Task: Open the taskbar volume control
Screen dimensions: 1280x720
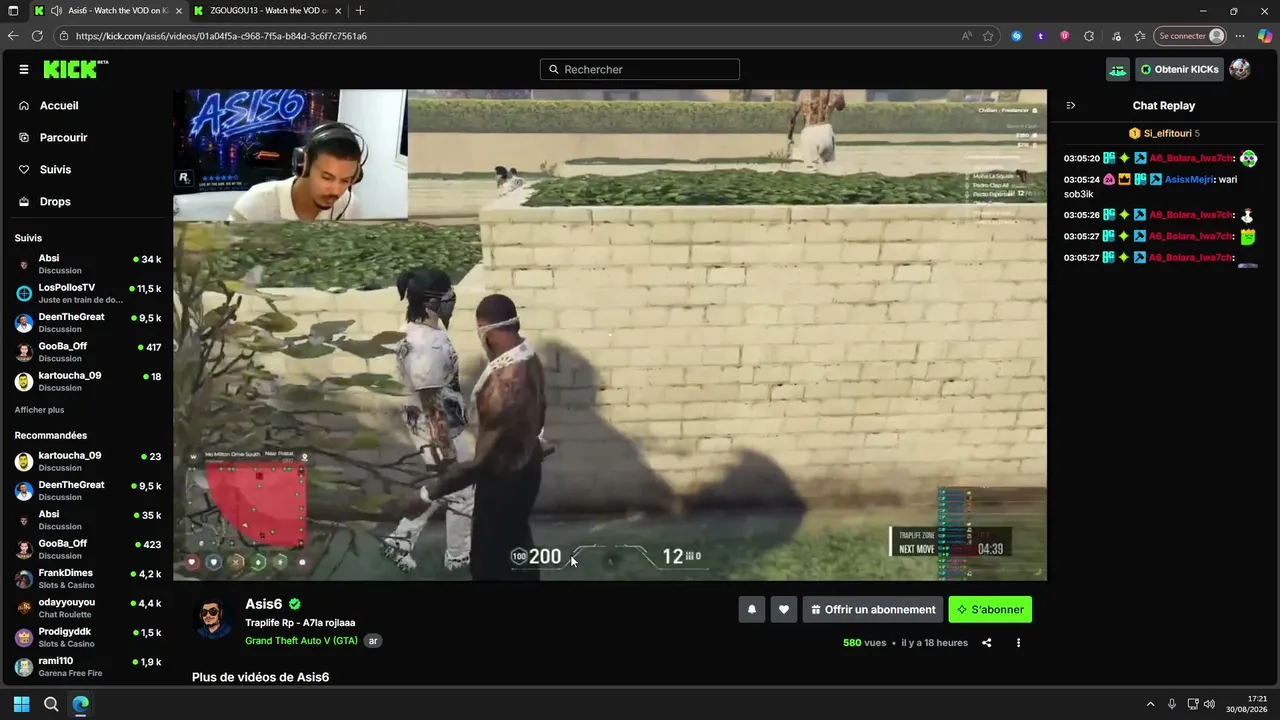Action: tap(1209, 704)
